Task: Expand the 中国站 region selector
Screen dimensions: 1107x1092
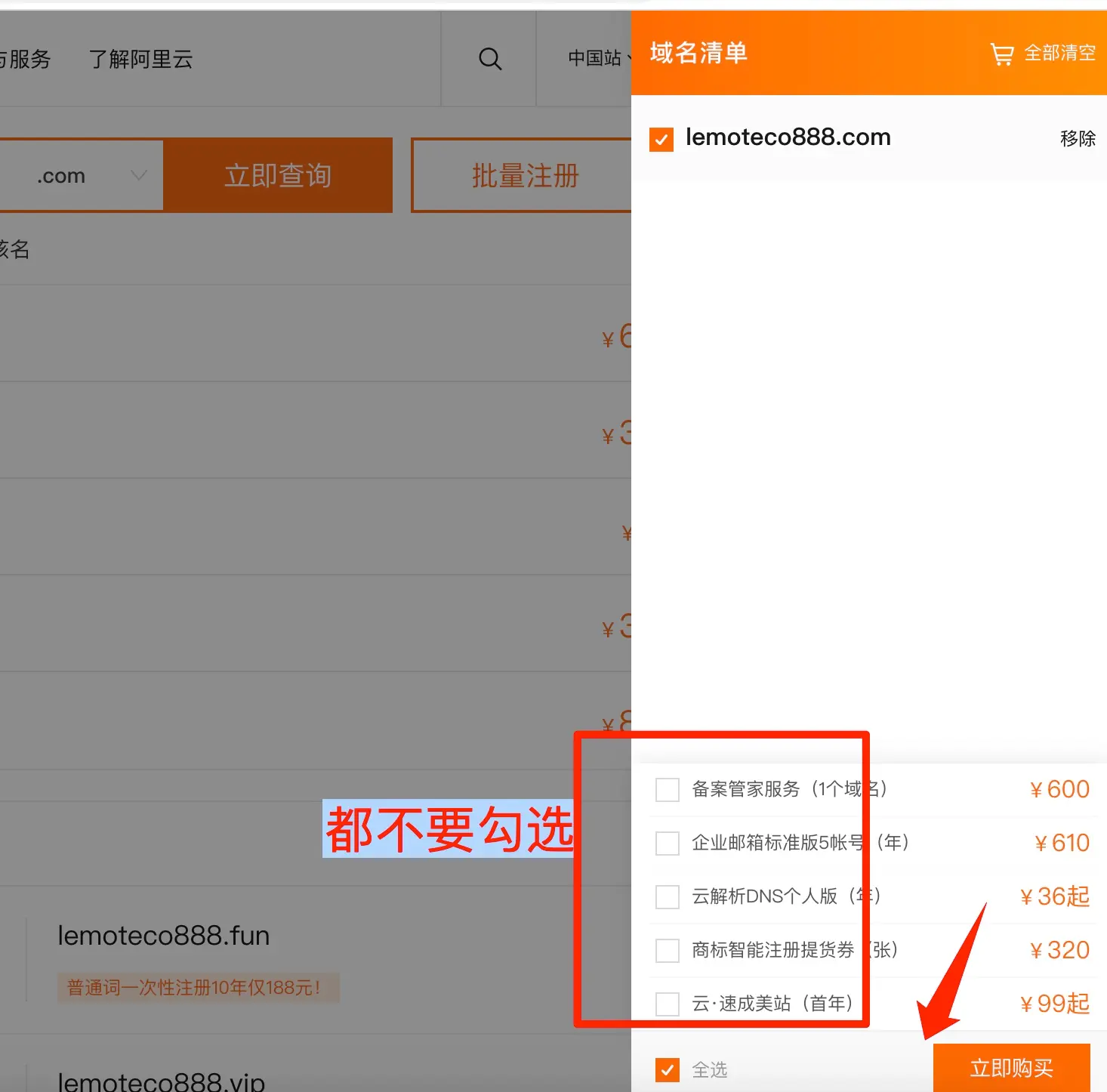Action: [598, 58]
